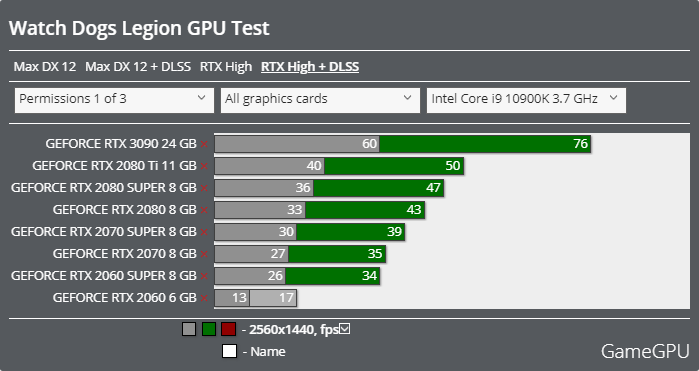Switch to Max DX 12 tab
The width and height of the screenshot is (699, 371).
[x=45, y=66]
